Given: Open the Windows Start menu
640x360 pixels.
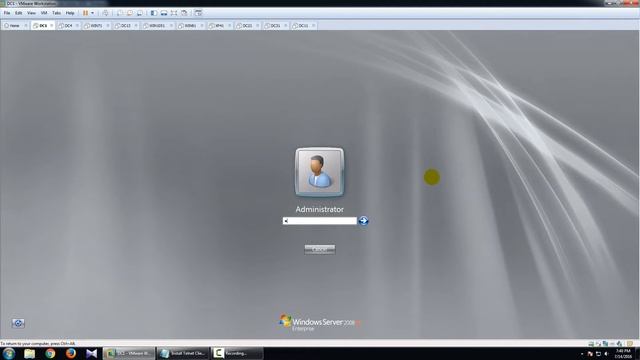Looking at the screenshot, I should (x=9, y=353).
